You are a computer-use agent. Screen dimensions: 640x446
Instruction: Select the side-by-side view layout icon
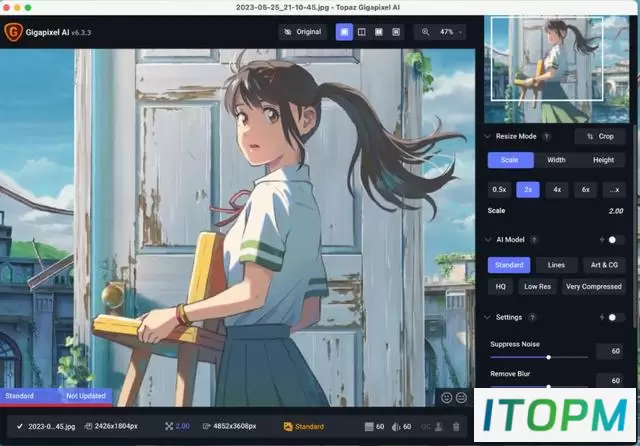coord(379,32)
